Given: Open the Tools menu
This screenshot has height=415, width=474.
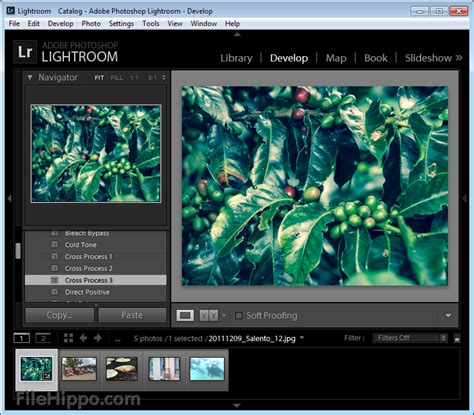Looking at the screenshot, I should tap(151, 24).
